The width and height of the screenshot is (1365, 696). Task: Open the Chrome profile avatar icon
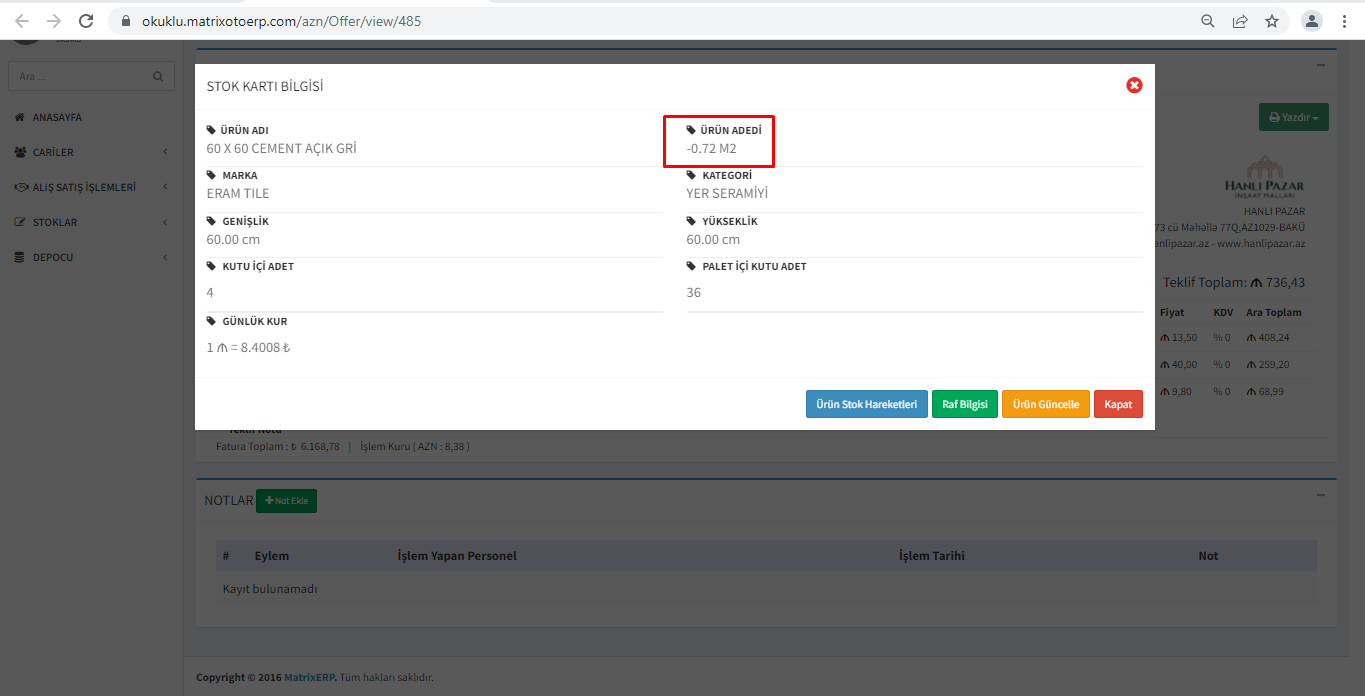tap(1311, 21)
